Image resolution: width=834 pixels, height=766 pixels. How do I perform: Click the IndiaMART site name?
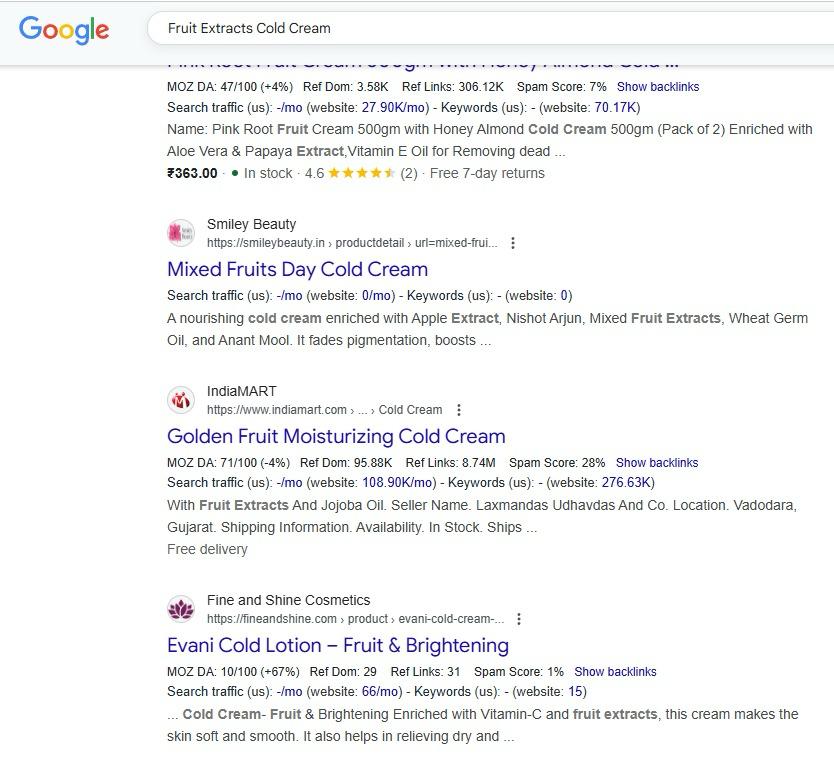[241, 392]
